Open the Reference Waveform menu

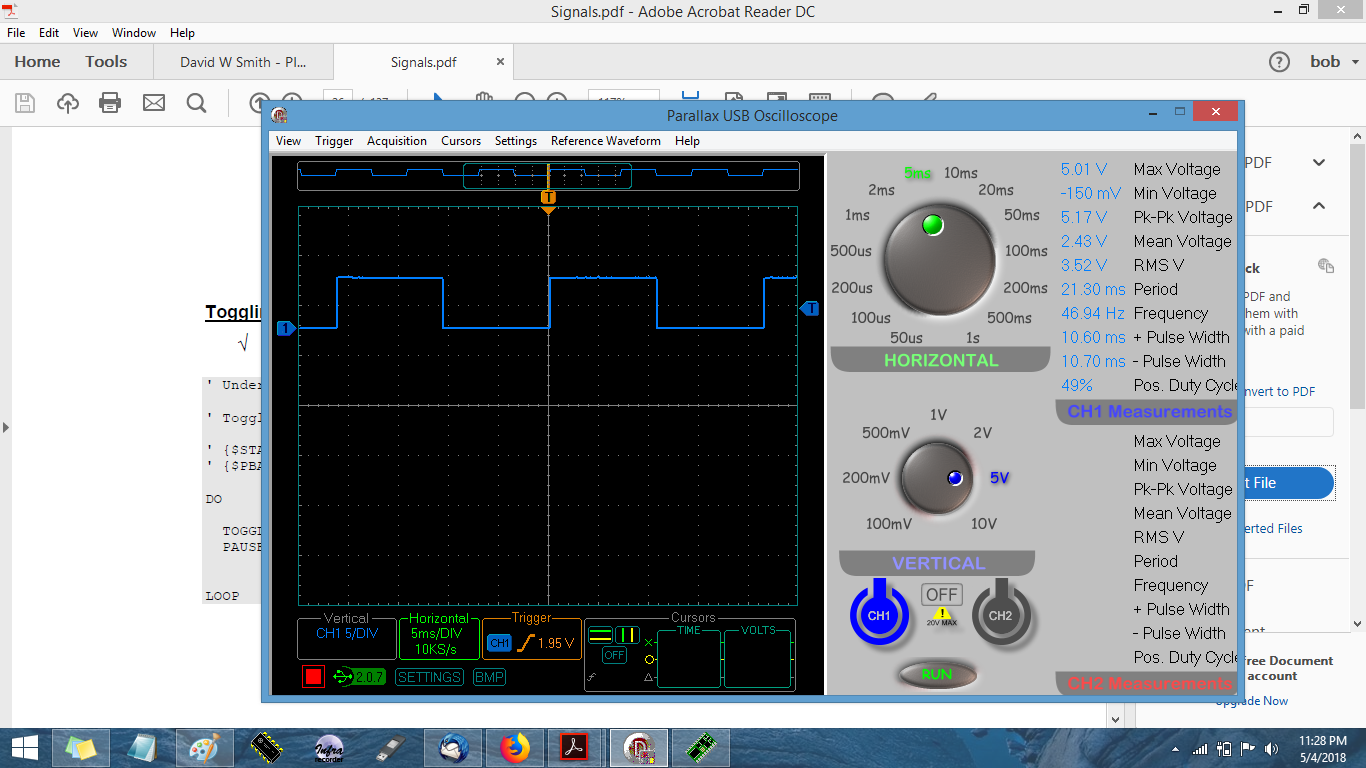tap(605, 141)
